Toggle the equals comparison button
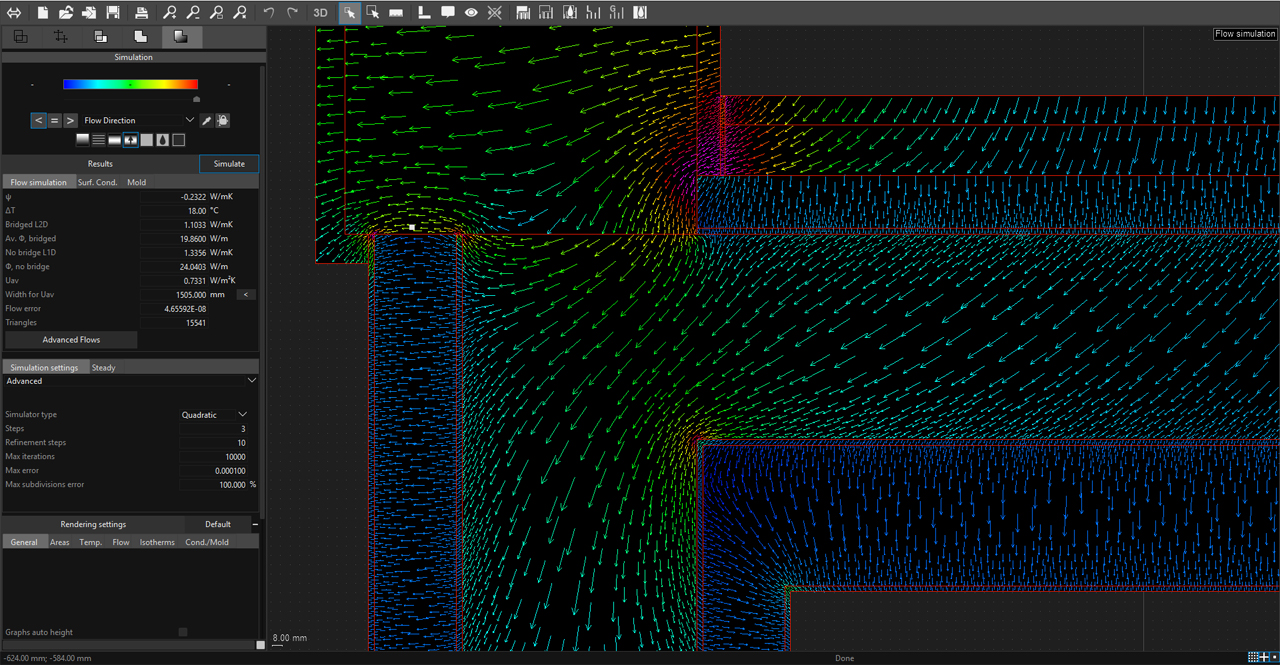Image resolution: width=1280 pixels, height=665 pixels. (x=54, y=120)
